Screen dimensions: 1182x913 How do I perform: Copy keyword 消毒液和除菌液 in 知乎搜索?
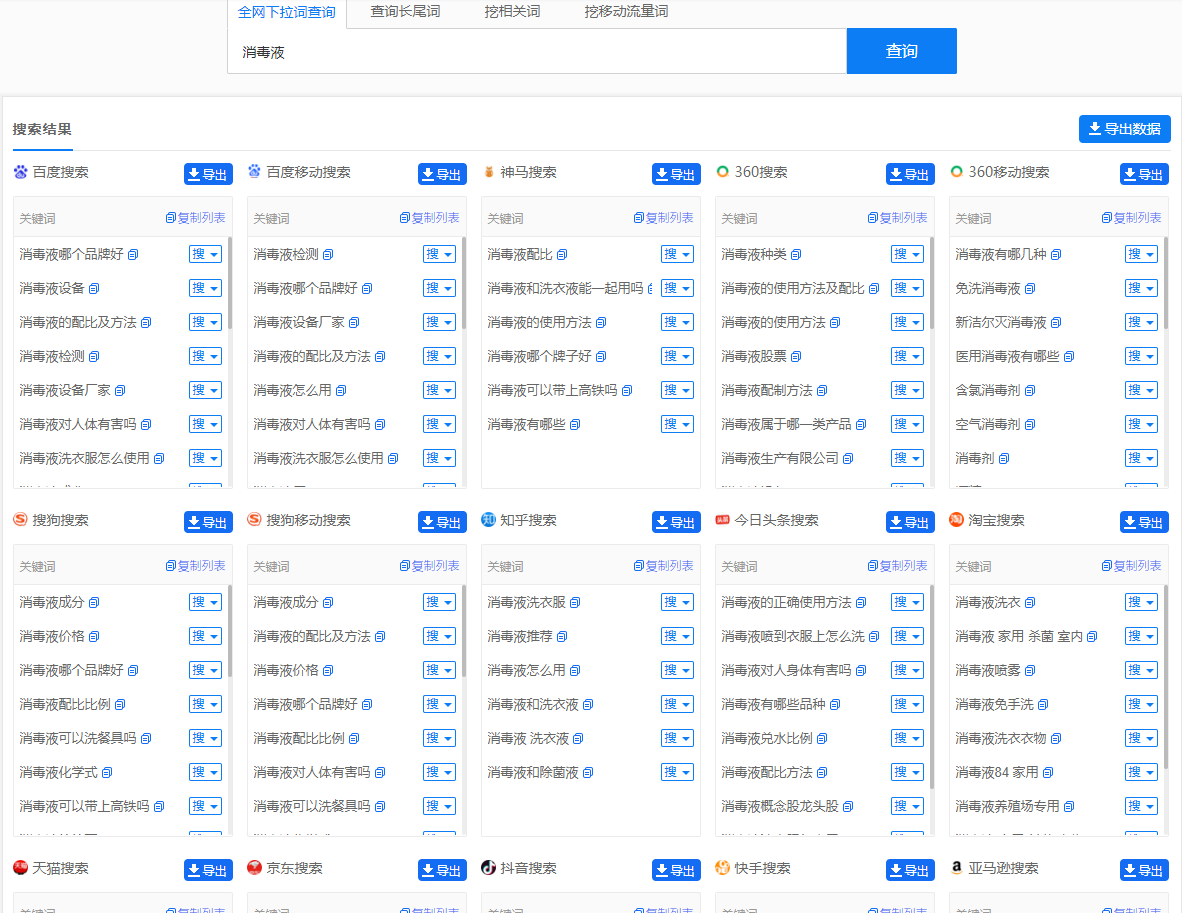coord(588,773)
